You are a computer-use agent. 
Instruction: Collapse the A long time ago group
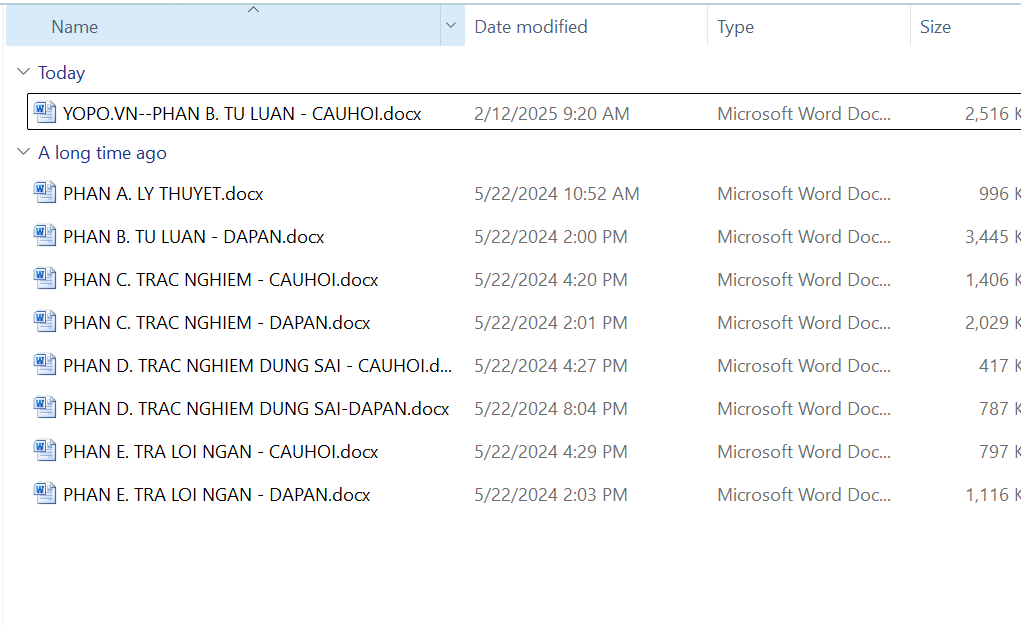(24, 153)
